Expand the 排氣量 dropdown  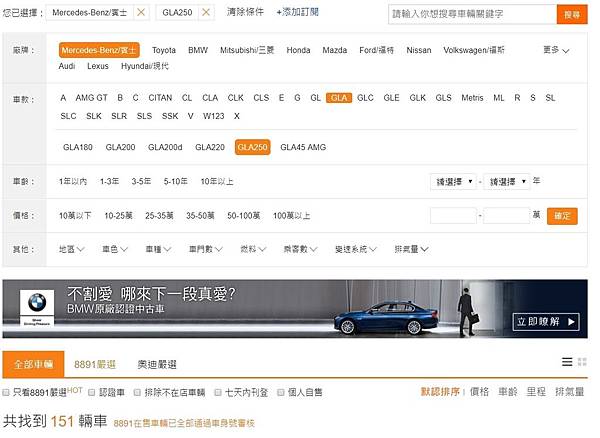point(412,249)
